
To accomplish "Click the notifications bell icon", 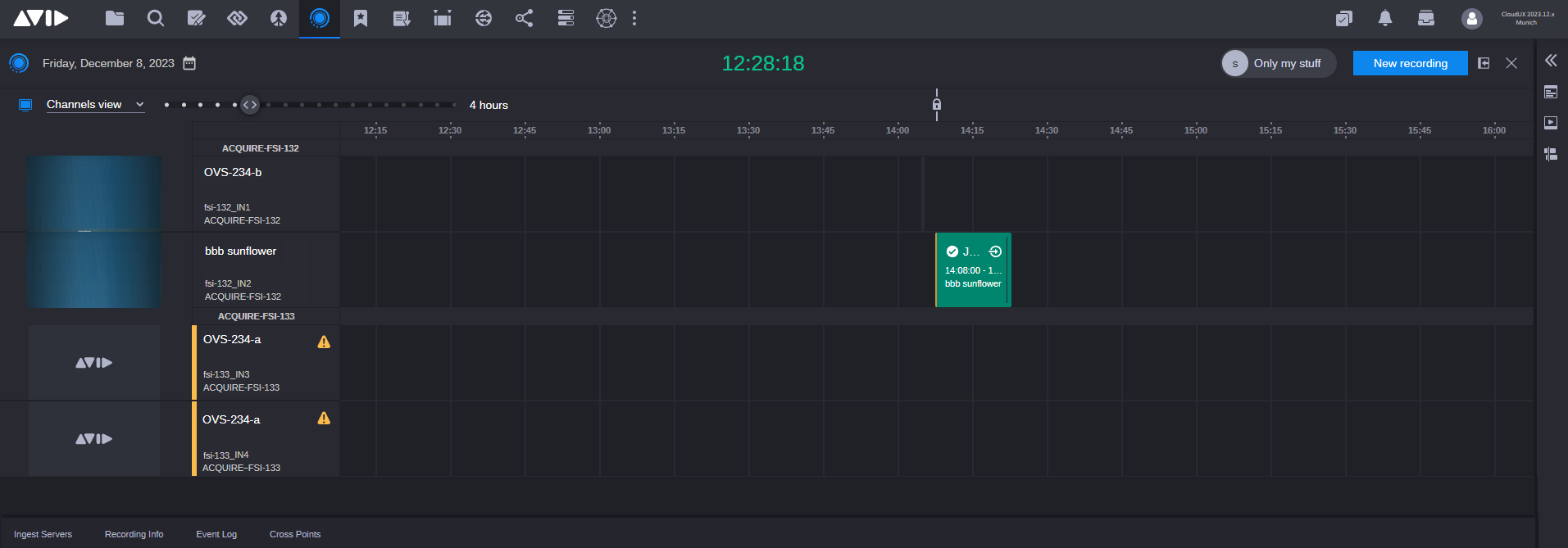I will (1385, 18).
